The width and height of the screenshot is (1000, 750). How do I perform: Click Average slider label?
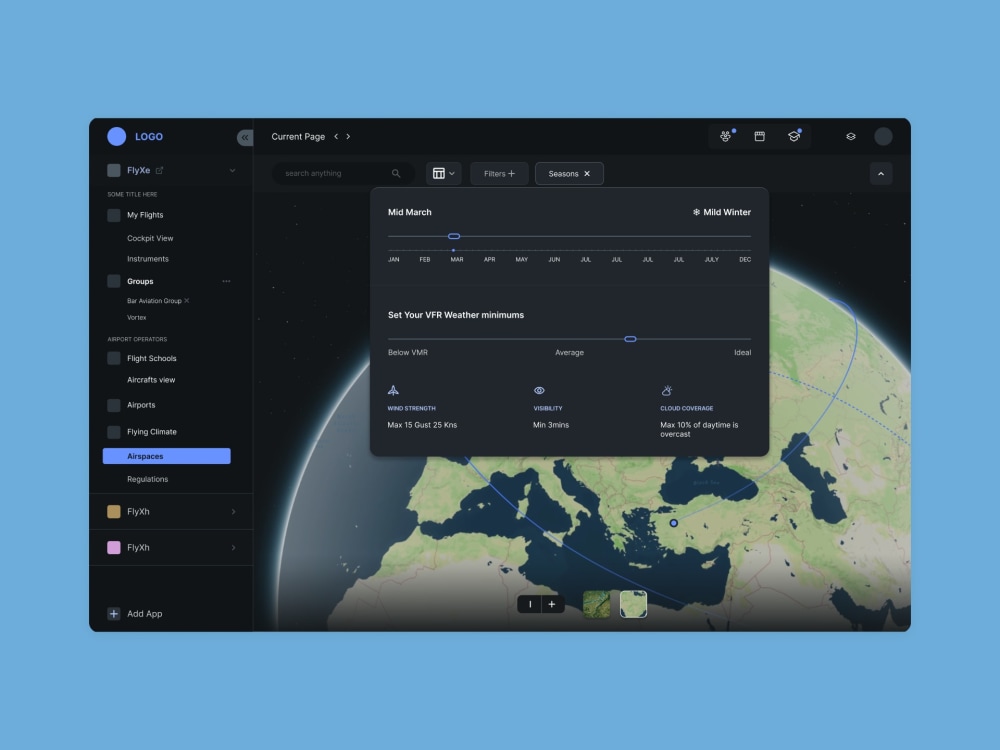570,353
